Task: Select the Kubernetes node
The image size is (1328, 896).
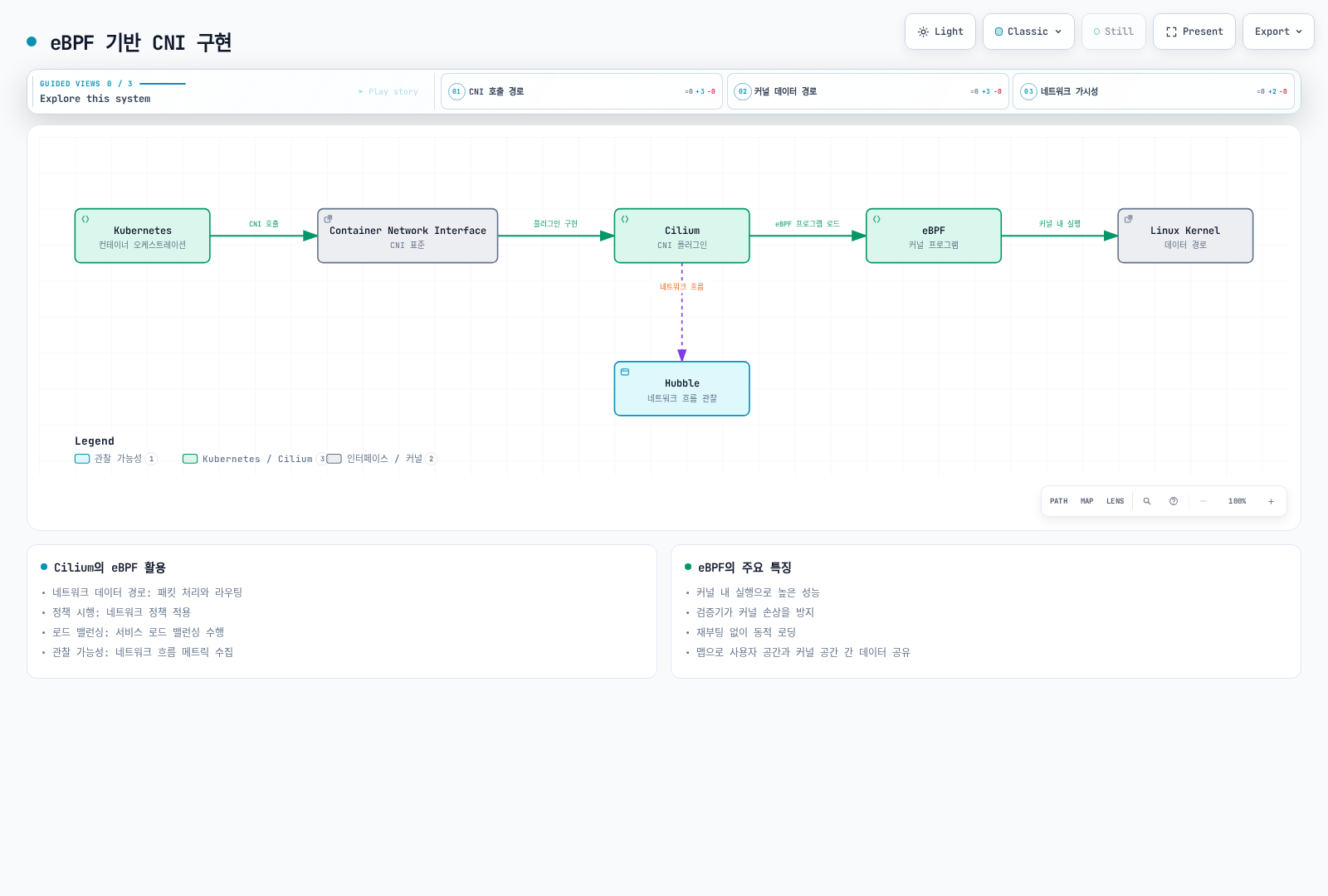Action: tap(143, 236)
